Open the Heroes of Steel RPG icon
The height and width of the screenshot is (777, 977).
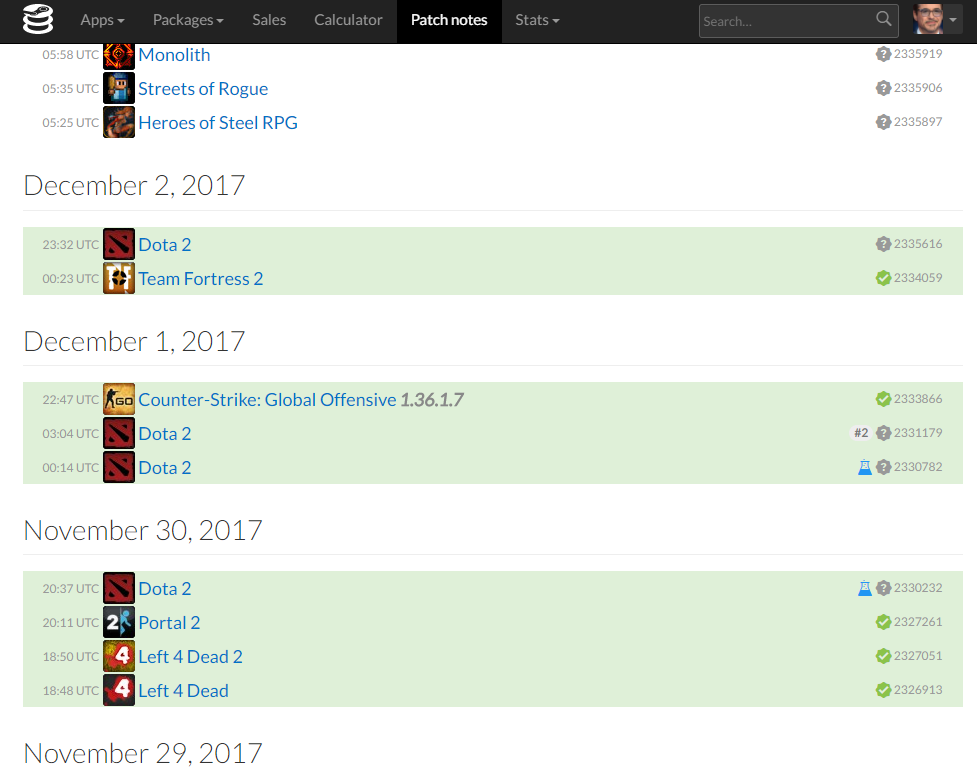[118, 122]
